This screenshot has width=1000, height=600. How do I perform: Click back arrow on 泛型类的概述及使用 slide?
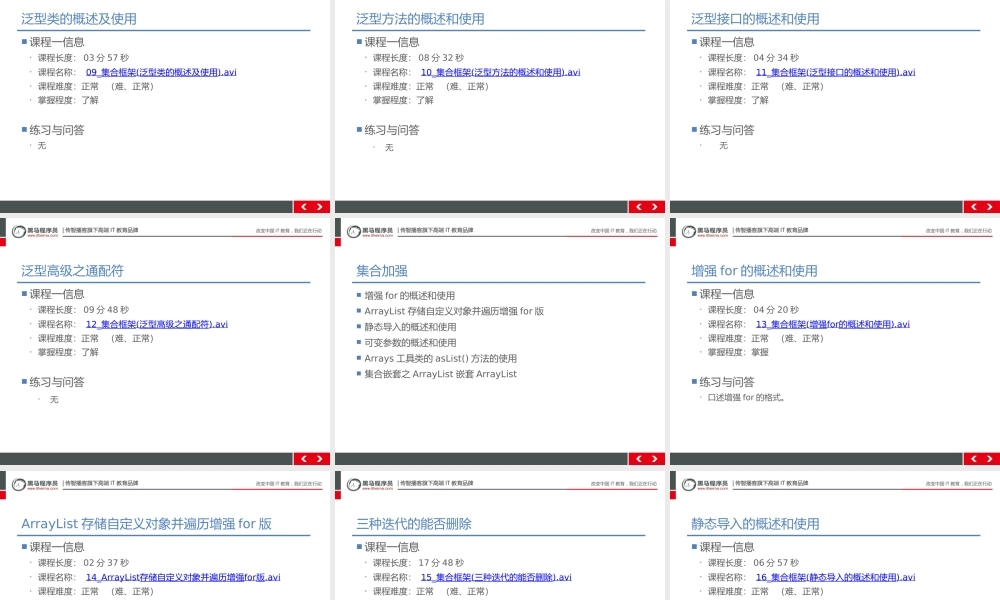click(x=302, y=206)
